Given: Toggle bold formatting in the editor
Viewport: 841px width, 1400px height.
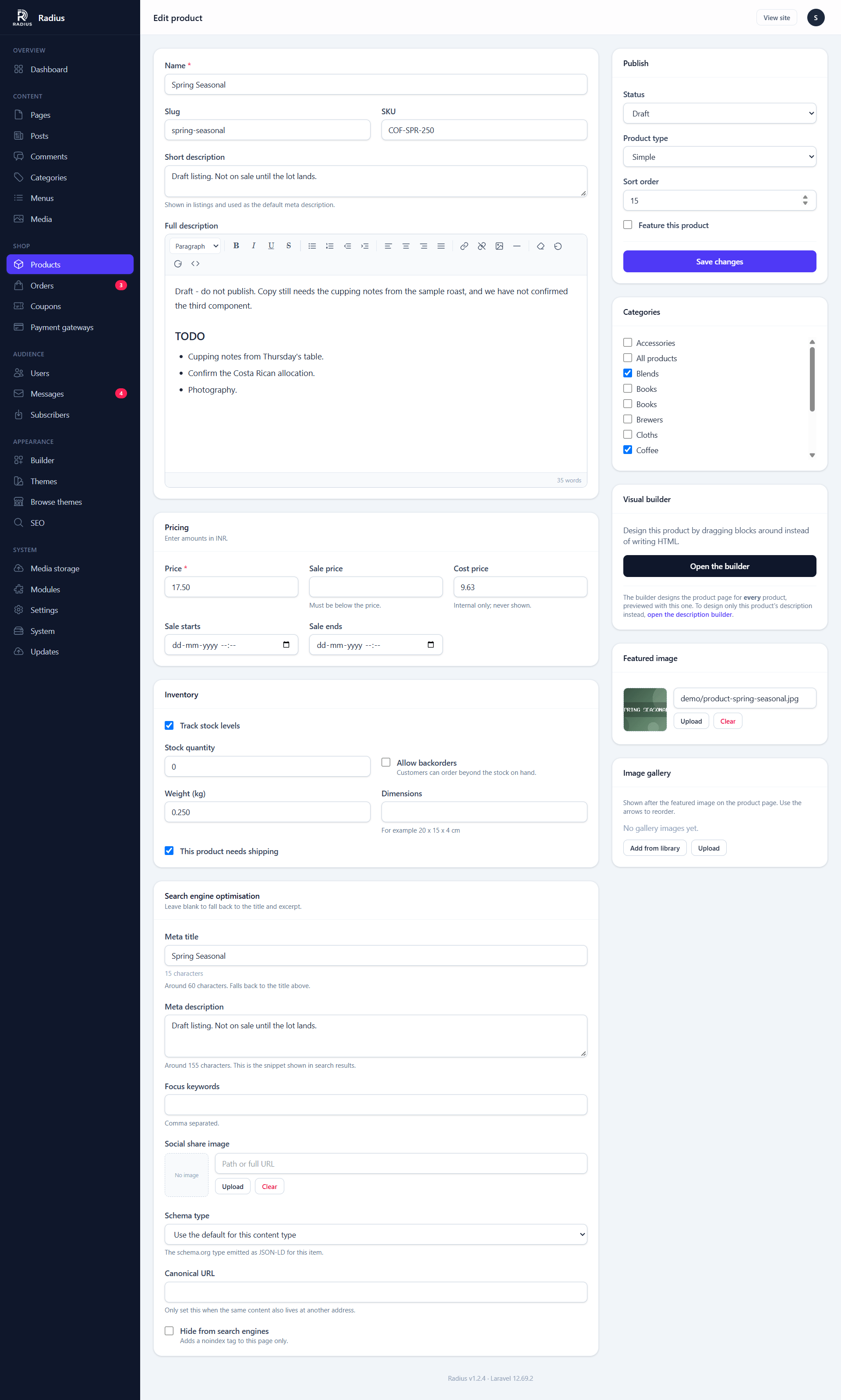Looking at the screenshot, I should (x=237, y=246).
